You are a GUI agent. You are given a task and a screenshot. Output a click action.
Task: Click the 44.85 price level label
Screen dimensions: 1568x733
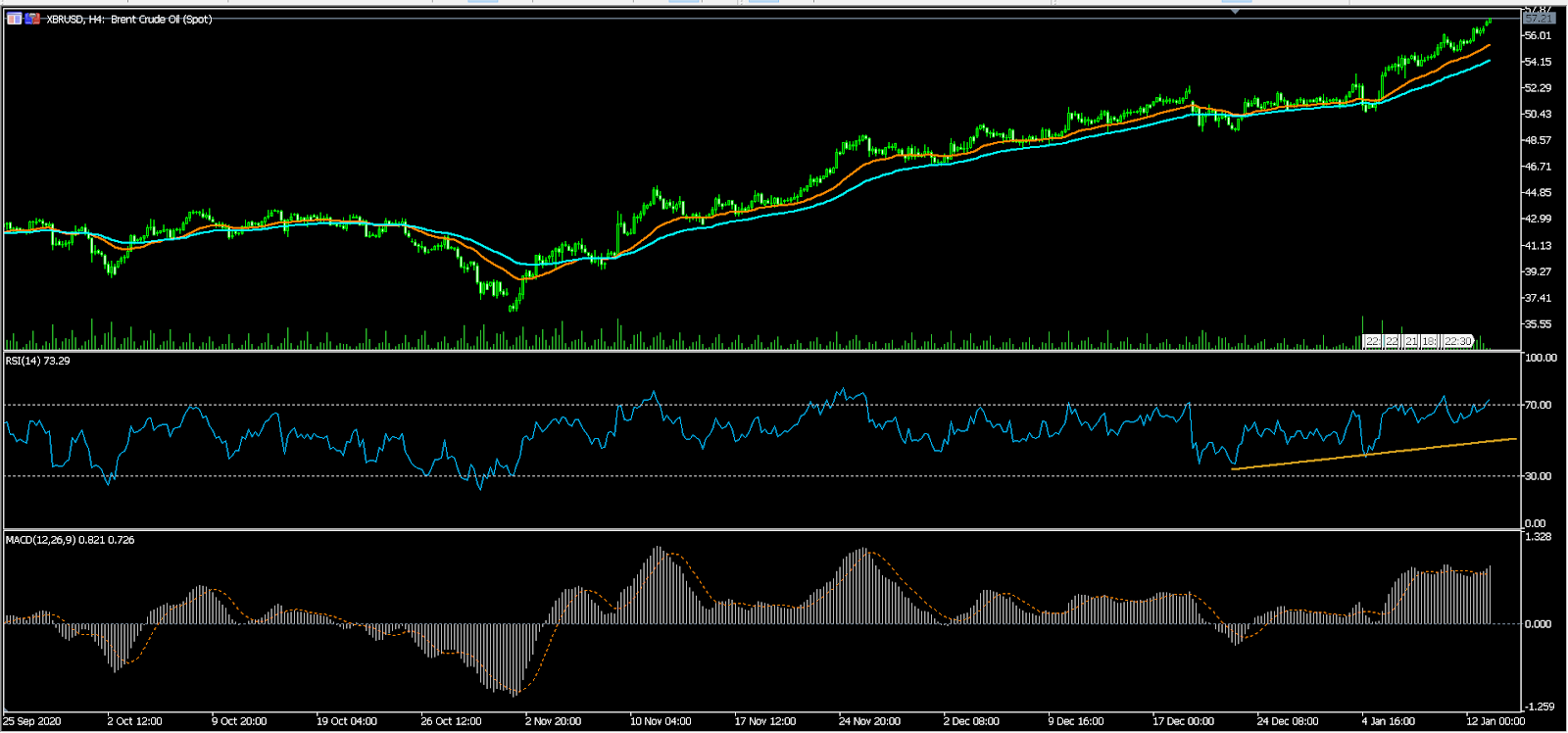click(x=1538, y=193)
